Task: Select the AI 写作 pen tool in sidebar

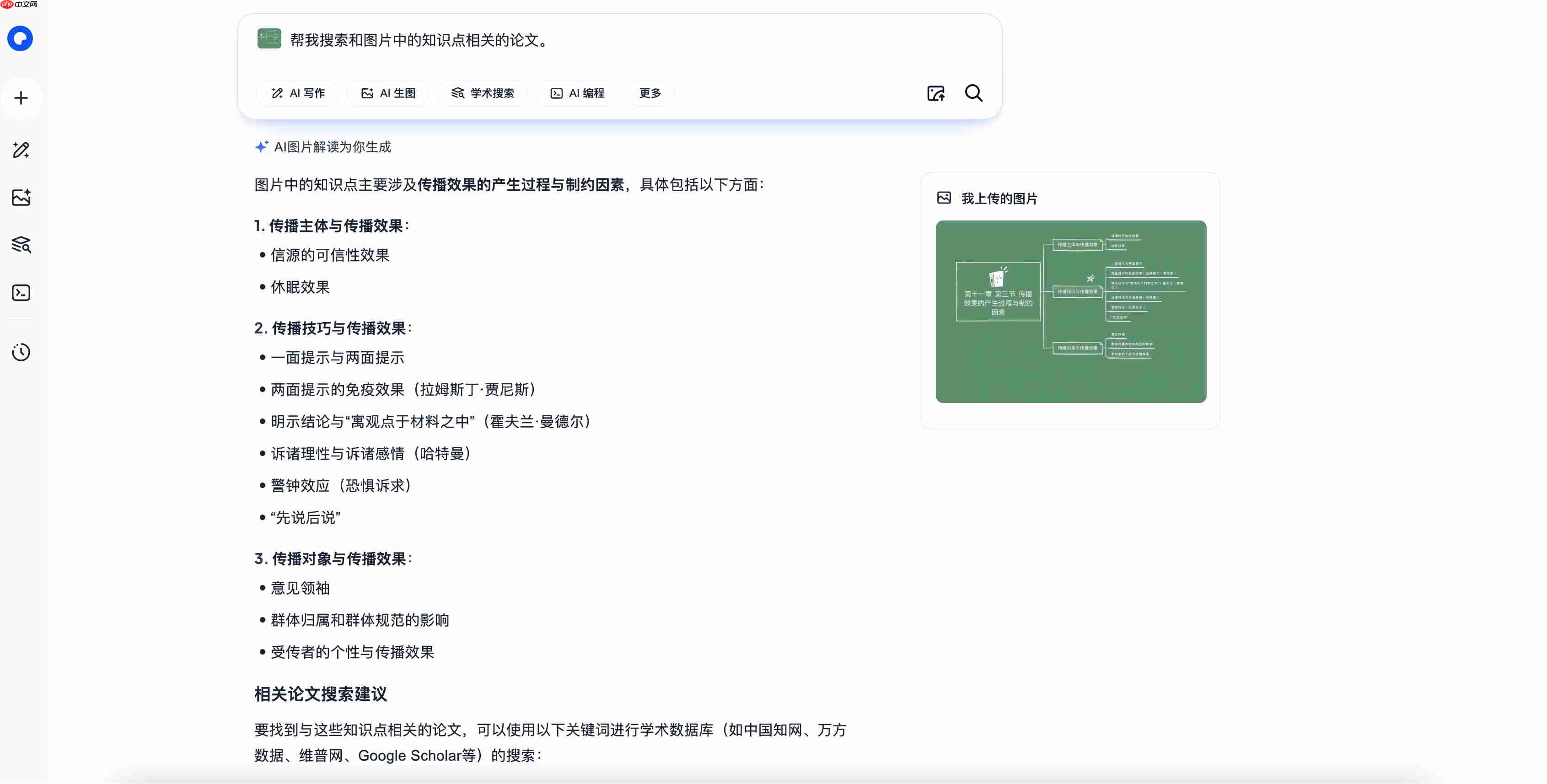Action: coord(21,150)
